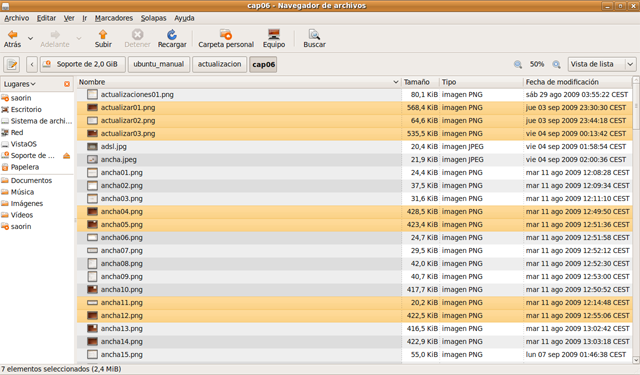Open the Lugares sidebar selector dropdown

pyautogui.click(x=20, y=84)
